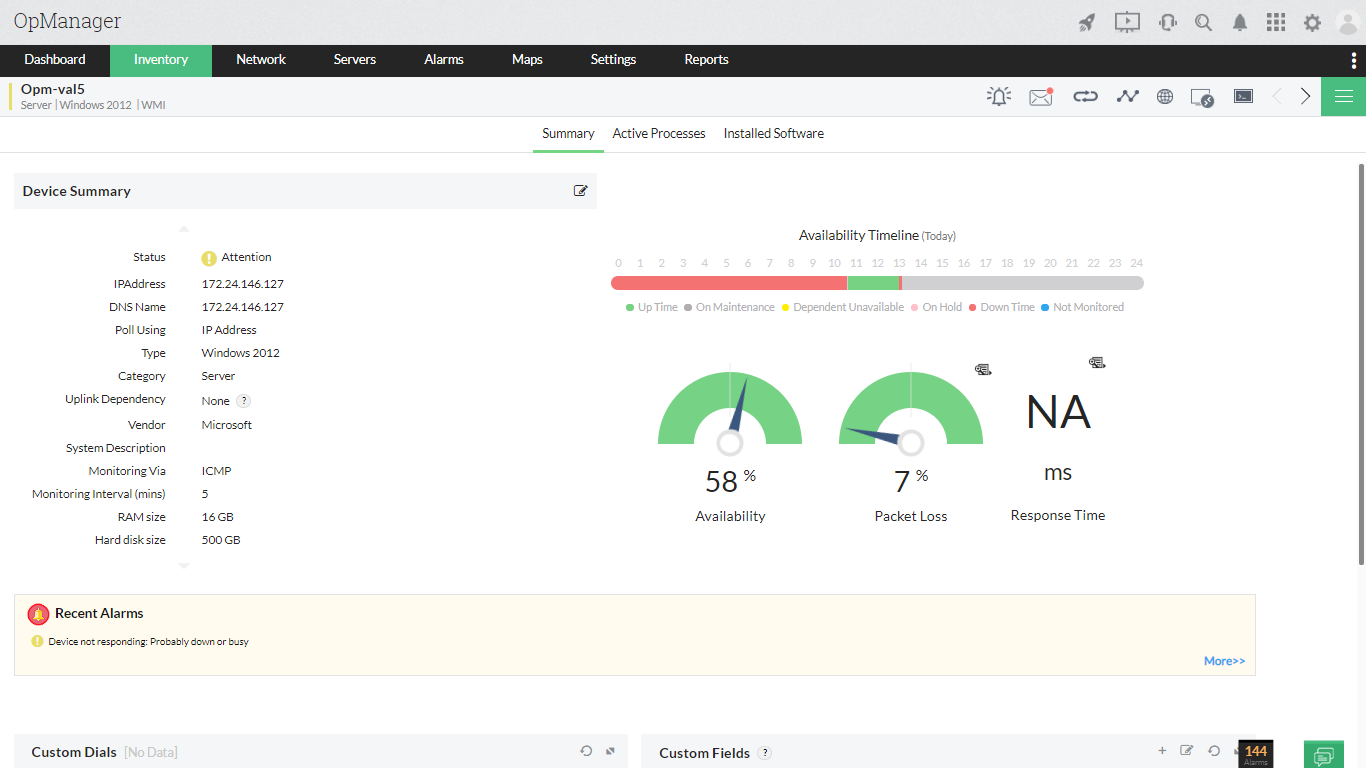Image resolution: width=1366 pixels, height=768 pixels.
Task: Open the green chat support button
Action: (1324, 754)
